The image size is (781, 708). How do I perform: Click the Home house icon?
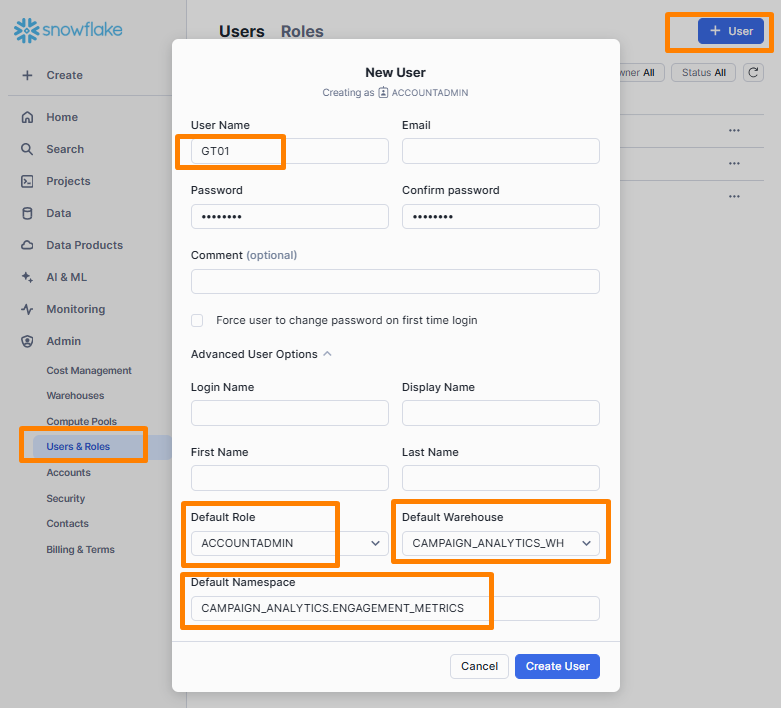coord(27,117)
